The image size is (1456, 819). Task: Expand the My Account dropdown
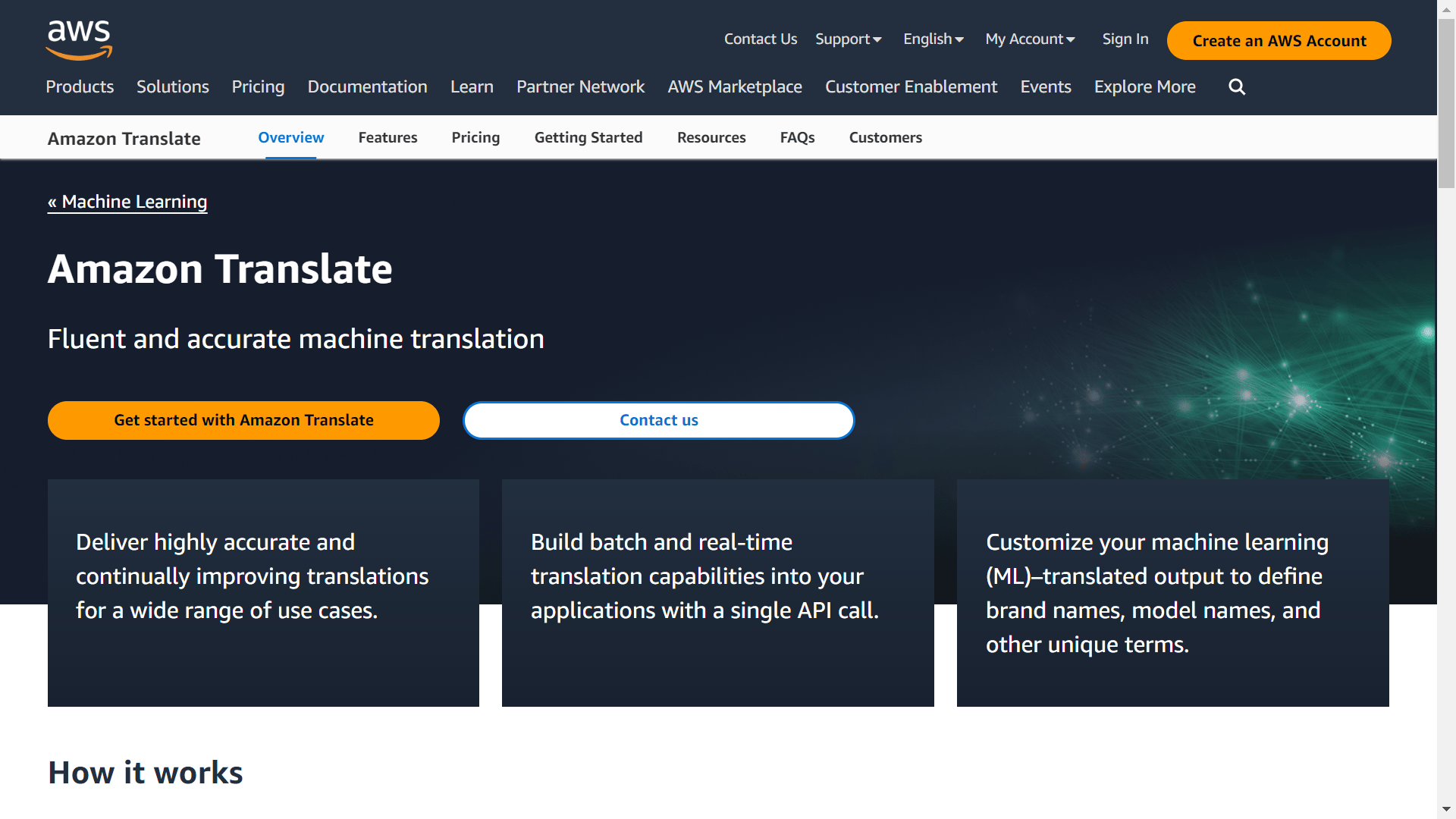pyautogui.click(x=1029, y=39)
